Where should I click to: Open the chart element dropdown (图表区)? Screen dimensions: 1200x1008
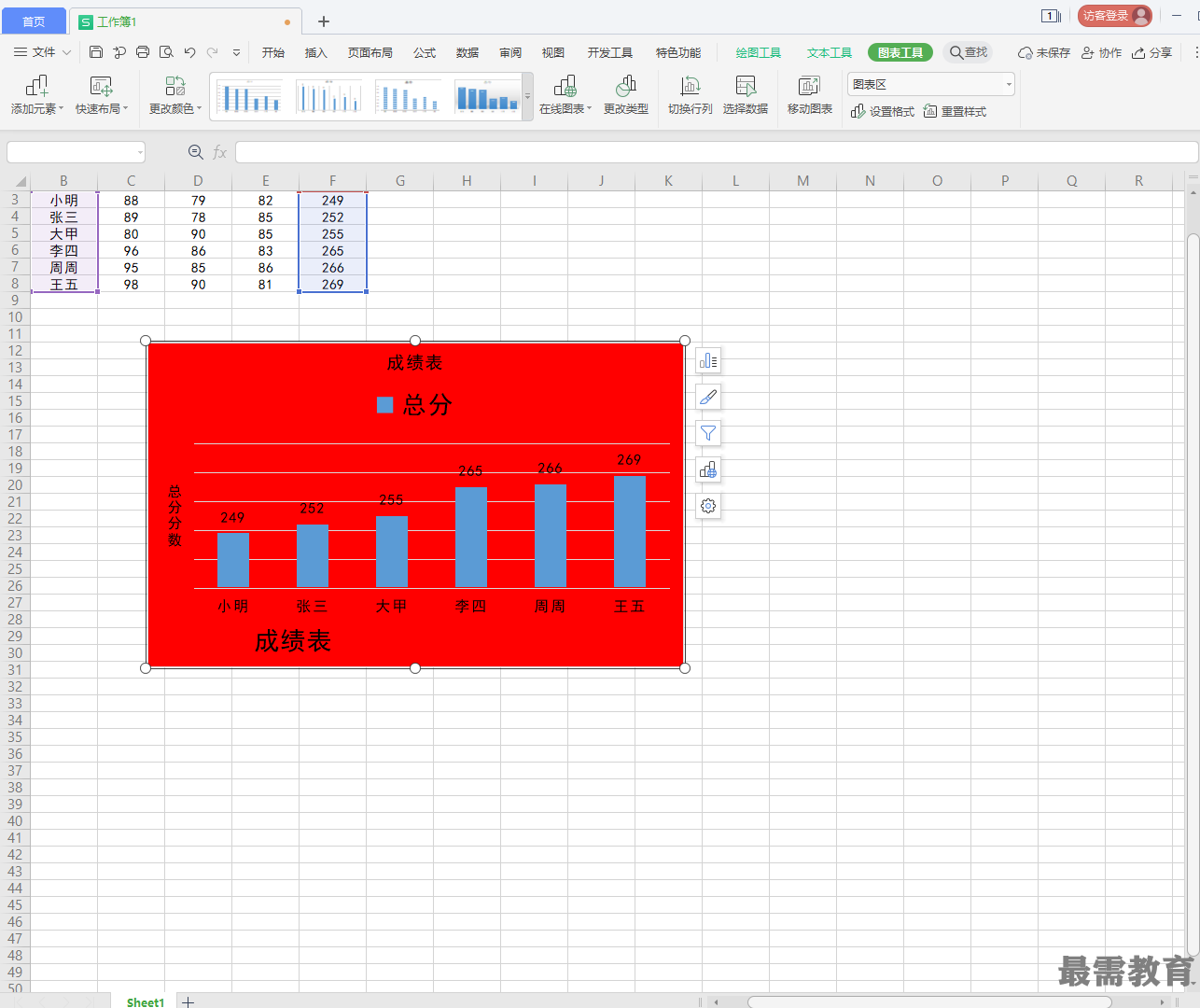[931, 84]
